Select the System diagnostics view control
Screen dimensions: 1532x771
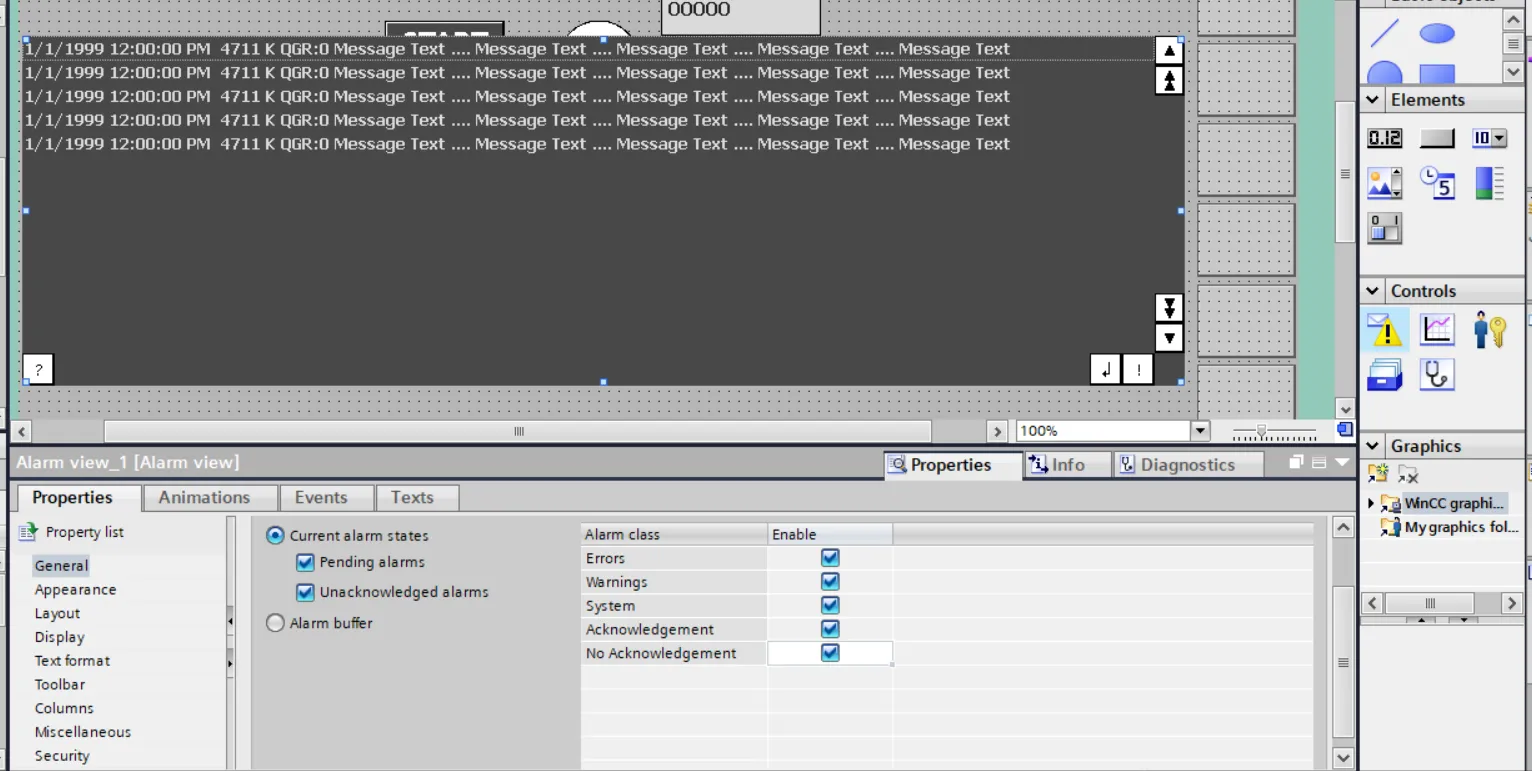(1437, 374)
